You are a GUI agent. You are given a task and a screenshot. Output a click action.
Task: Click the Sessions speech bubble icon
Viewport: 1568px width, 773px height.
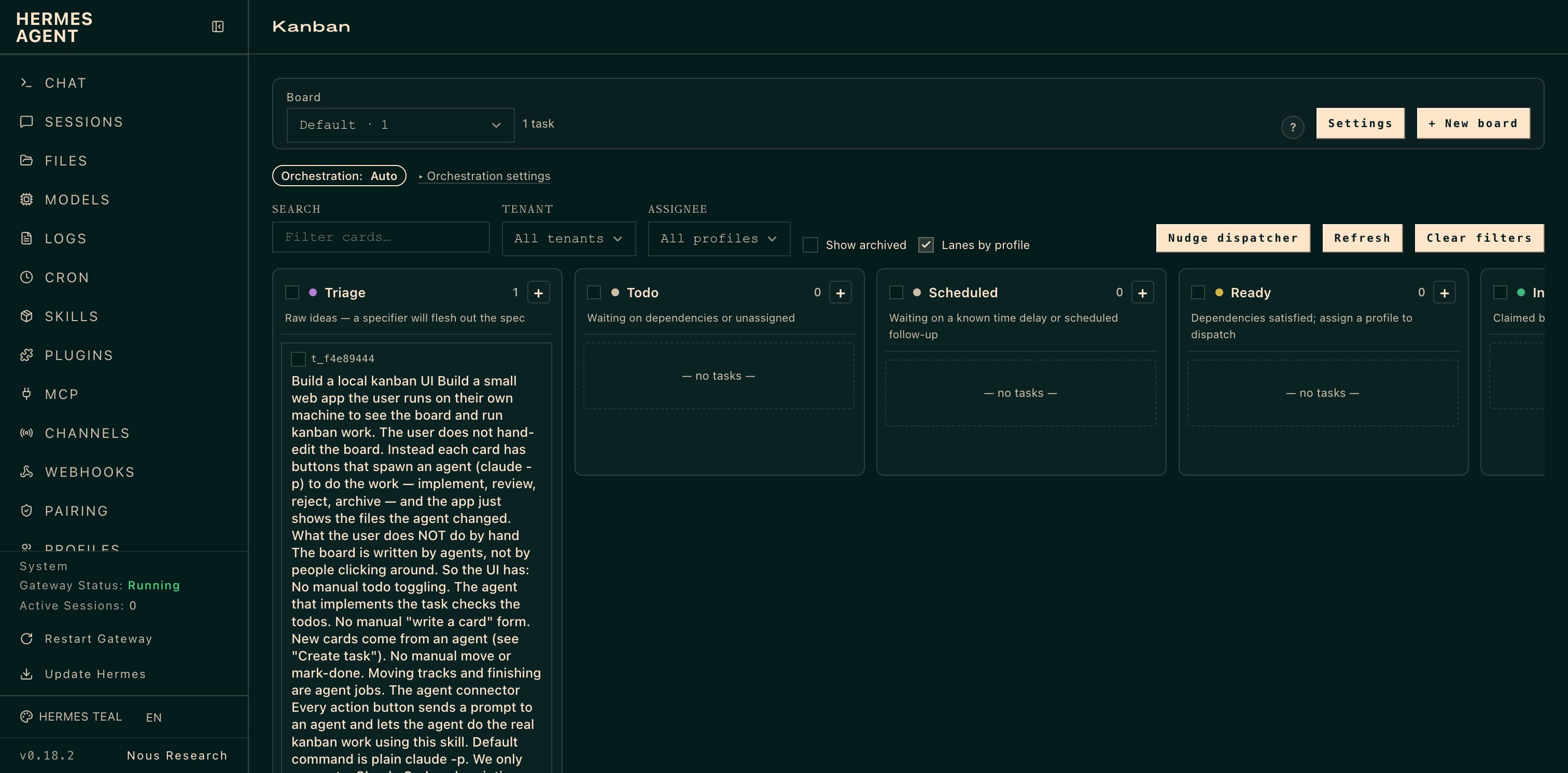pyautogui.click(x=26, y=122)
